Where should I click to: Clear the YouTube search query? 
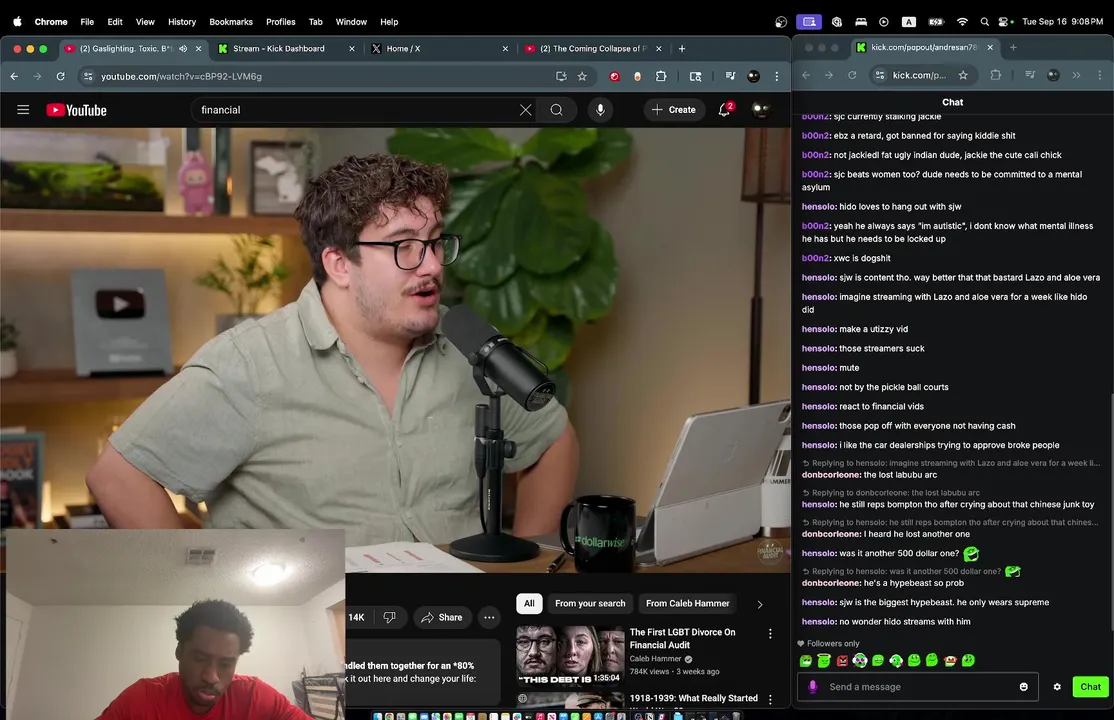point(525,110)
